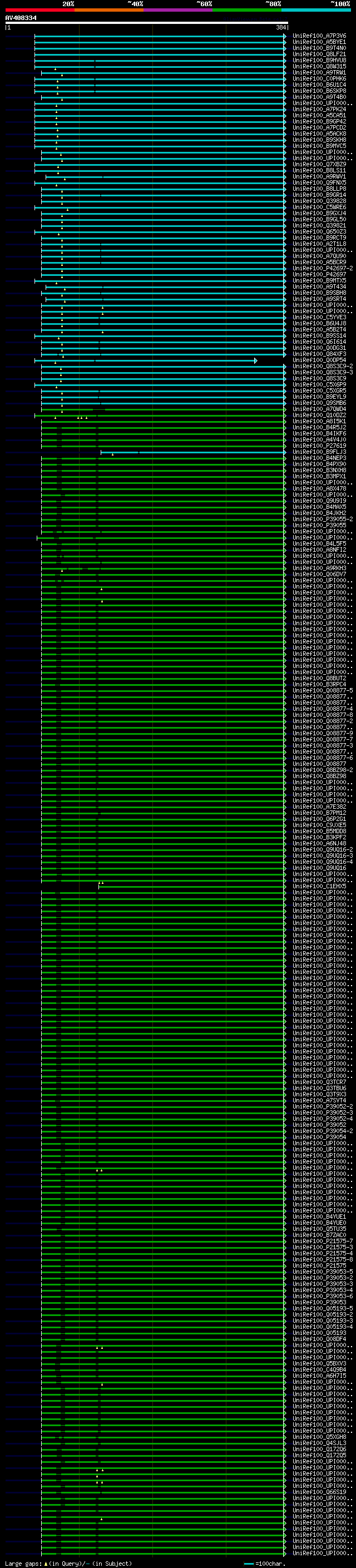
Task: Select hit UniRef100_A7E382
Action: pyautogui.click(x=319, y=807)
